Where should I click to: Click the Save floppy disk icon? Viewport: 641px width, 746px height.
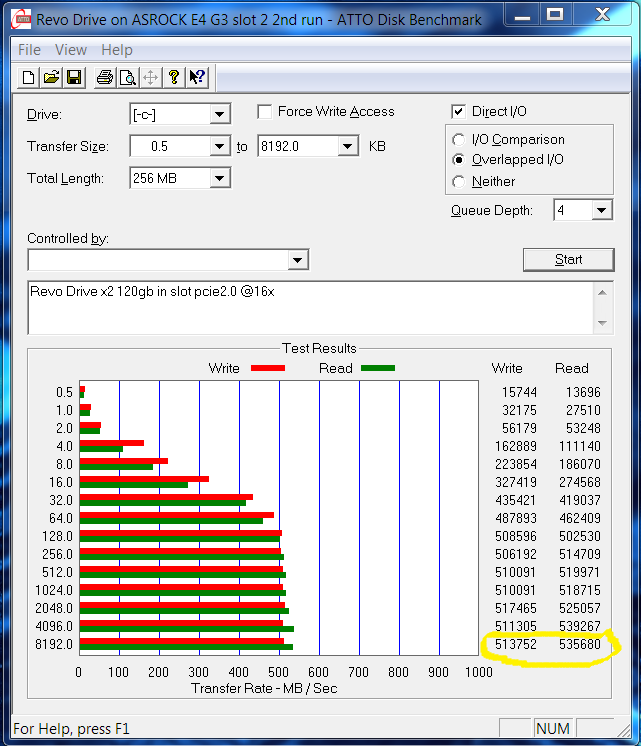[74, 77]
